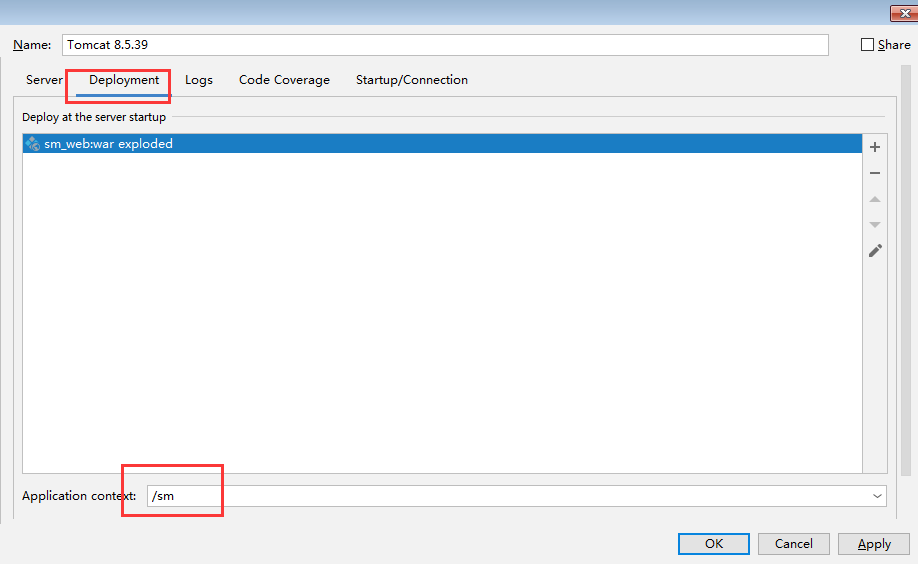The image size is (918, 564).
Task: Click the Application context field with /sm
Action: coord(516,496)
